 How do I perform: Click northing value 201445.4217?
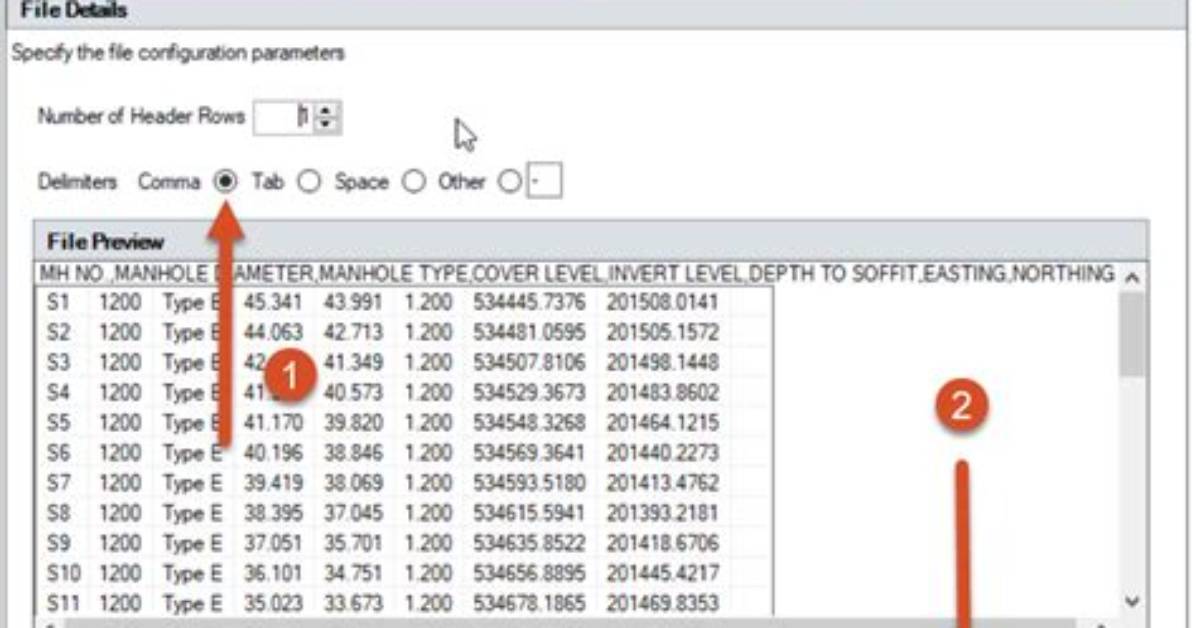tap(662, 574)
